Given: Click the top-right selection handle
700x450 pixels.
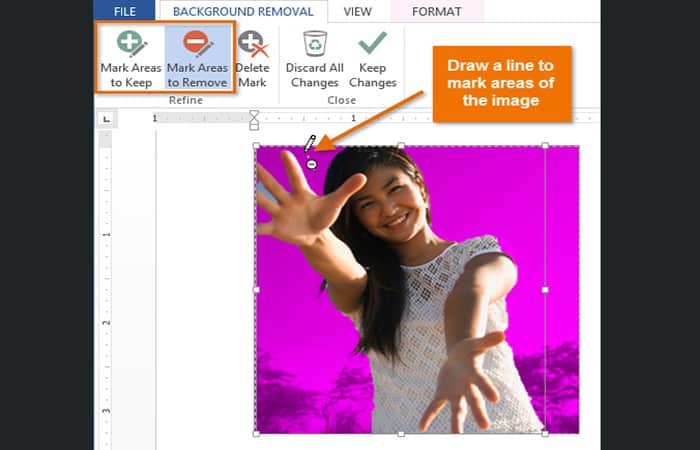Looking at the screenshot, I should pos(545,146).
